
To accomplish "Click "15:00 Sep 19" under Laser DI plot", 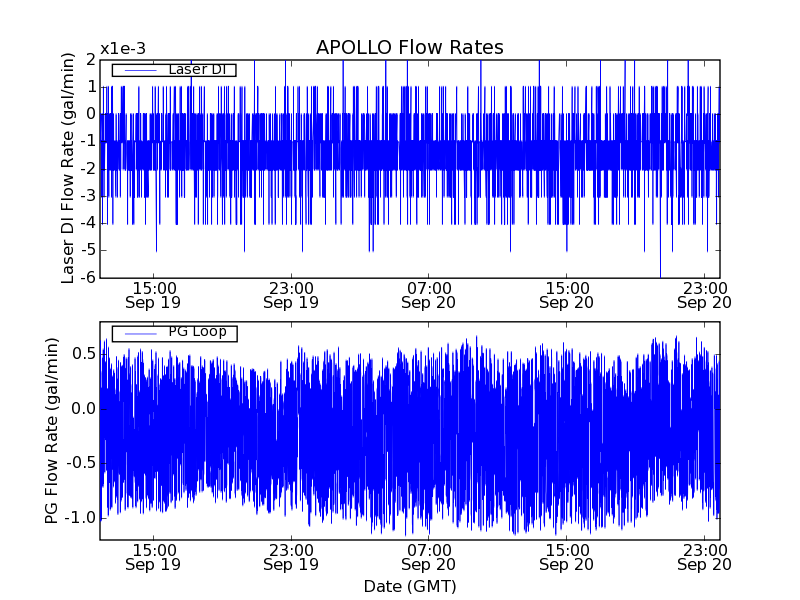I will [153, 295].
